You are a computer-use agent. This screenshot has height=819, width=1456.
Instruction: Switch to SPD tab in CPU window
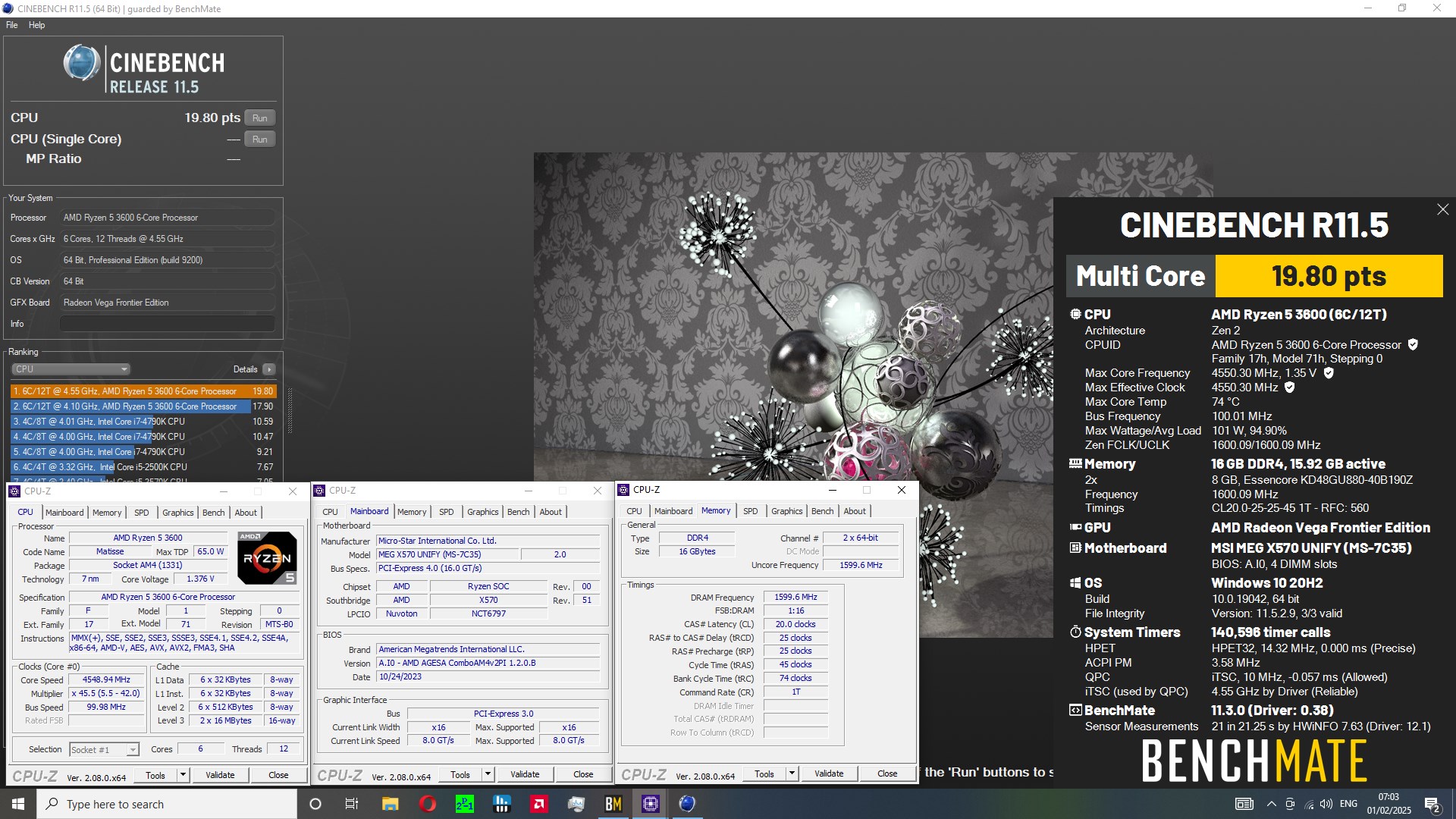coord(142,513)
